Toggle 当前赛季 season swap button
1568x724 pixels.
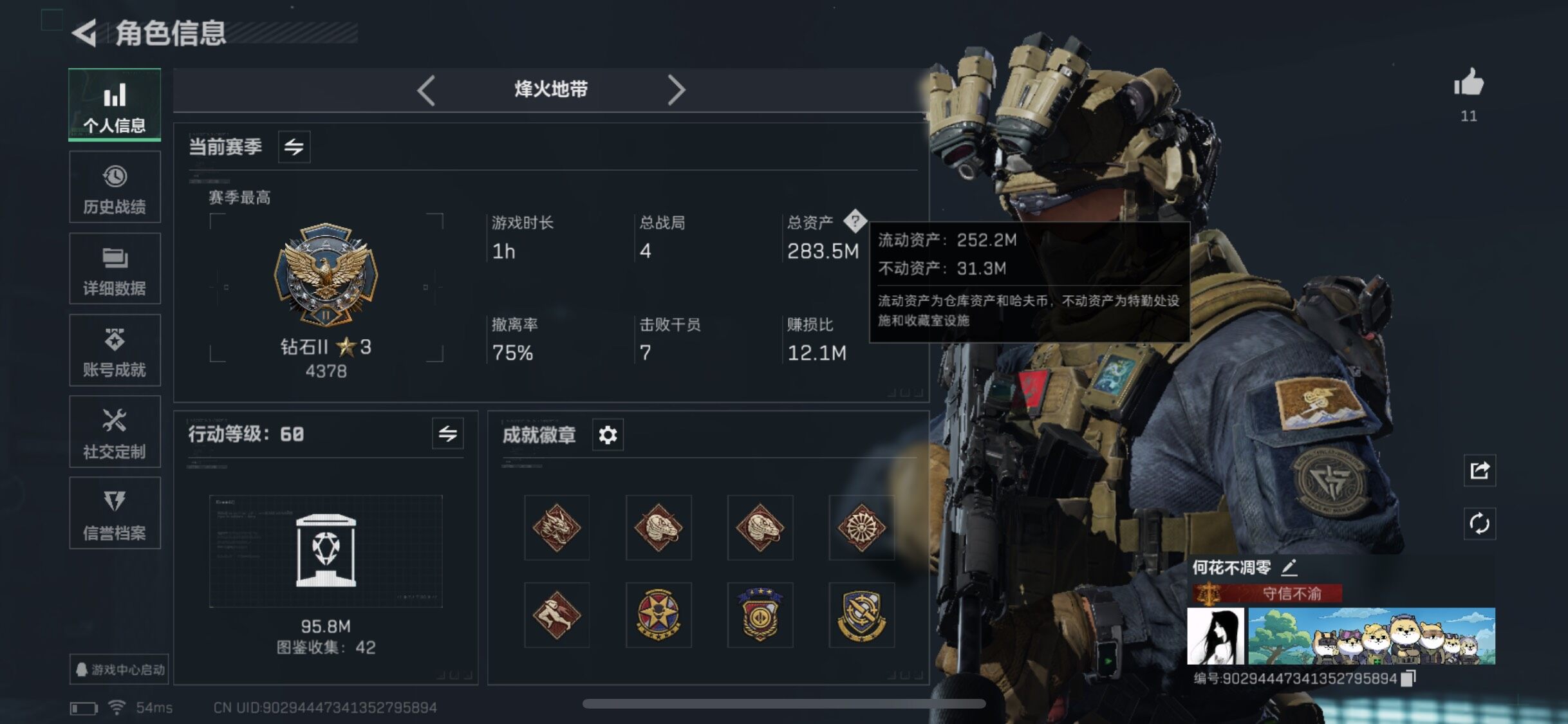coord(294,147)
